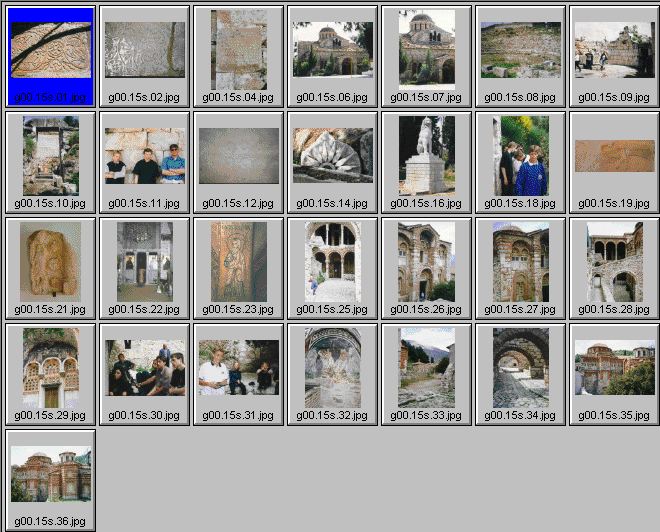Click the g00.15s.04.jpg stone inscription thumbnail

(238, 51)
